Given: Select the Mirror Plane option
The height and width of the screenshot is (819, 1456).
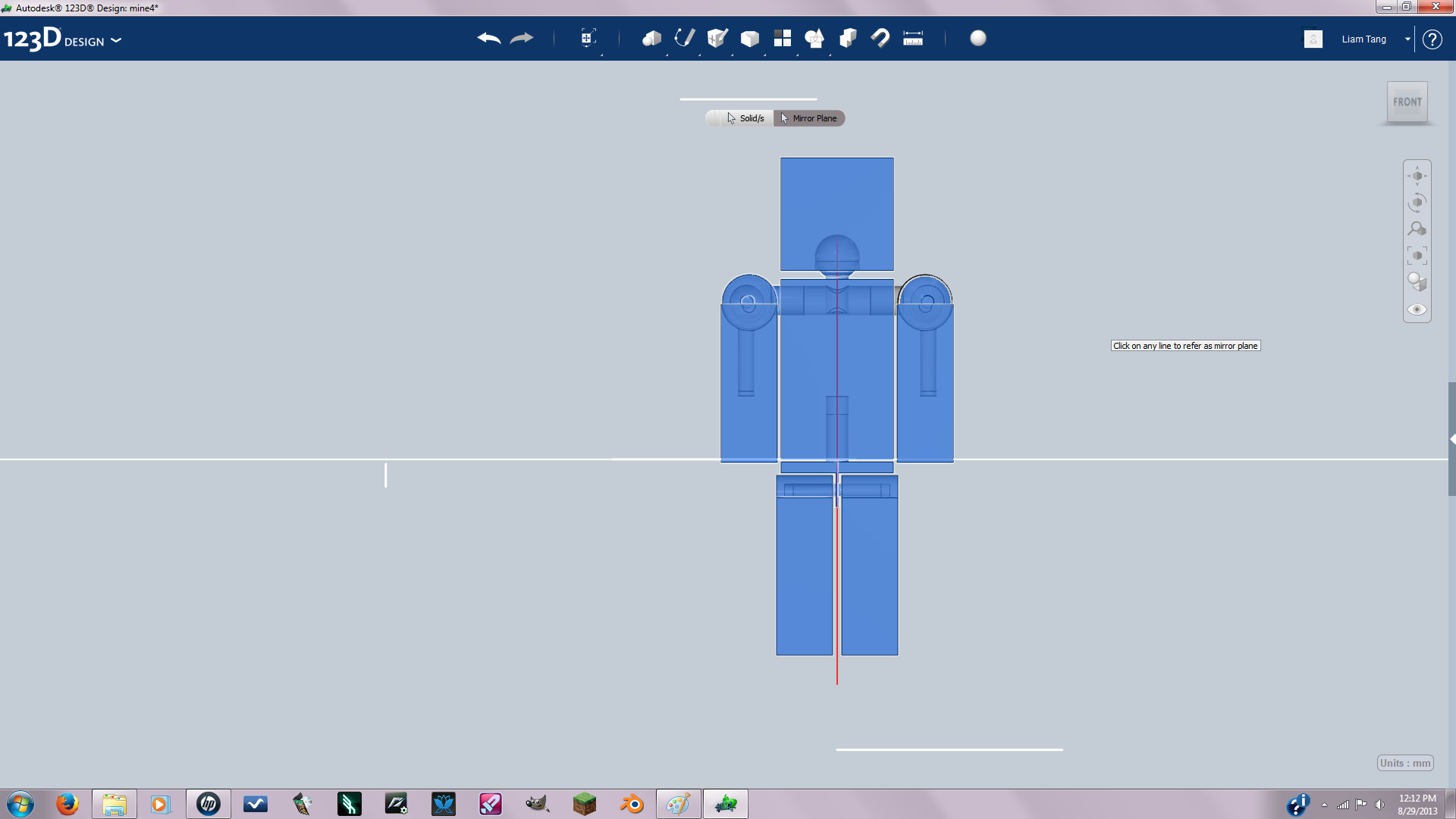Looking at the screenshot, I should (x=808, y=118).
